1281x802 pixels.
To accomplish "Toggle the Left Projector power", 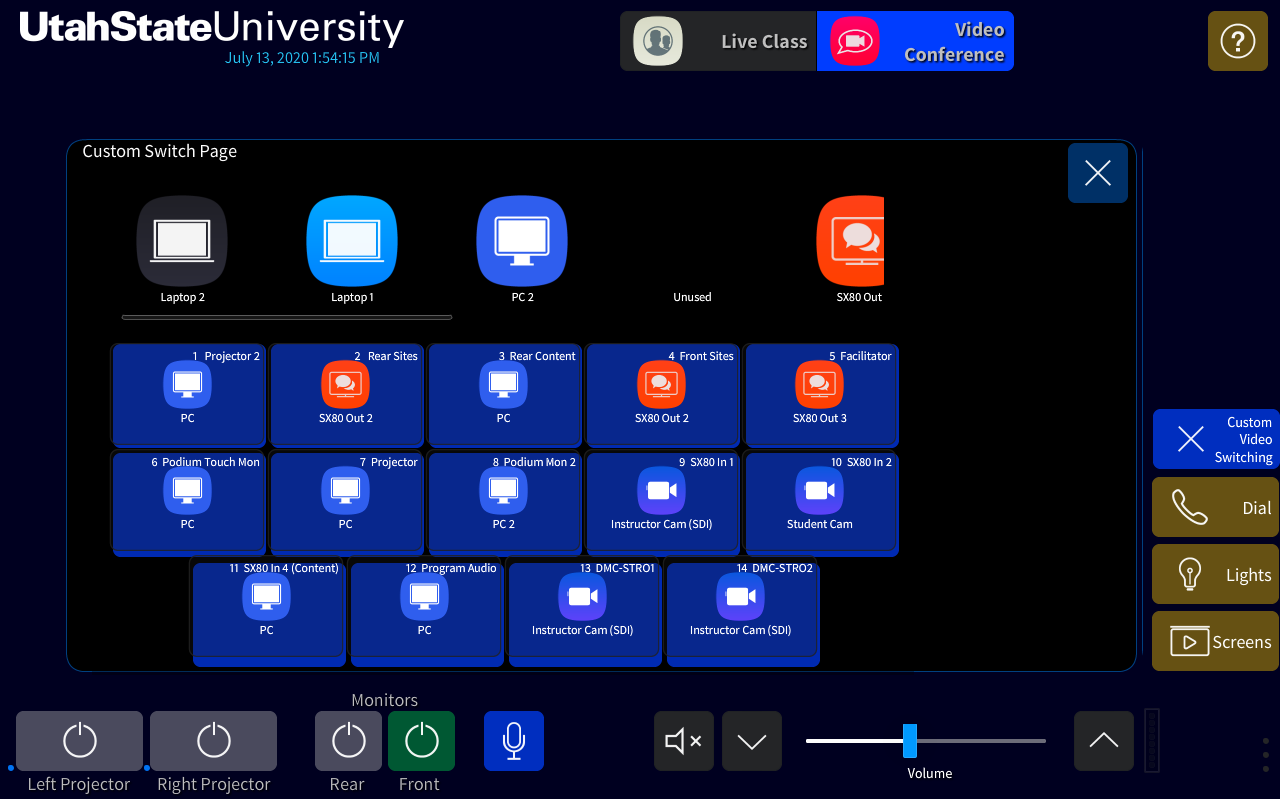I will click(x=80, y=741).
